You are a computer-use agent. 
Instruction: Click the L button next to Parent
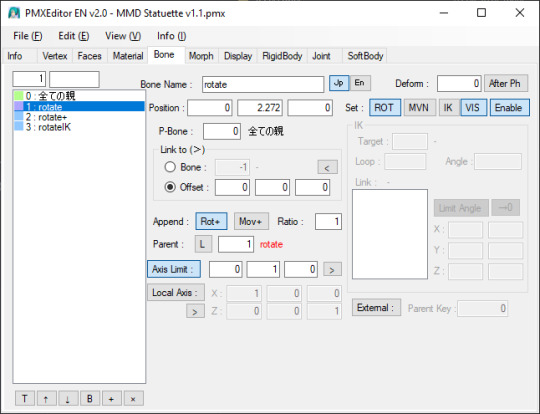pos(202,244)
